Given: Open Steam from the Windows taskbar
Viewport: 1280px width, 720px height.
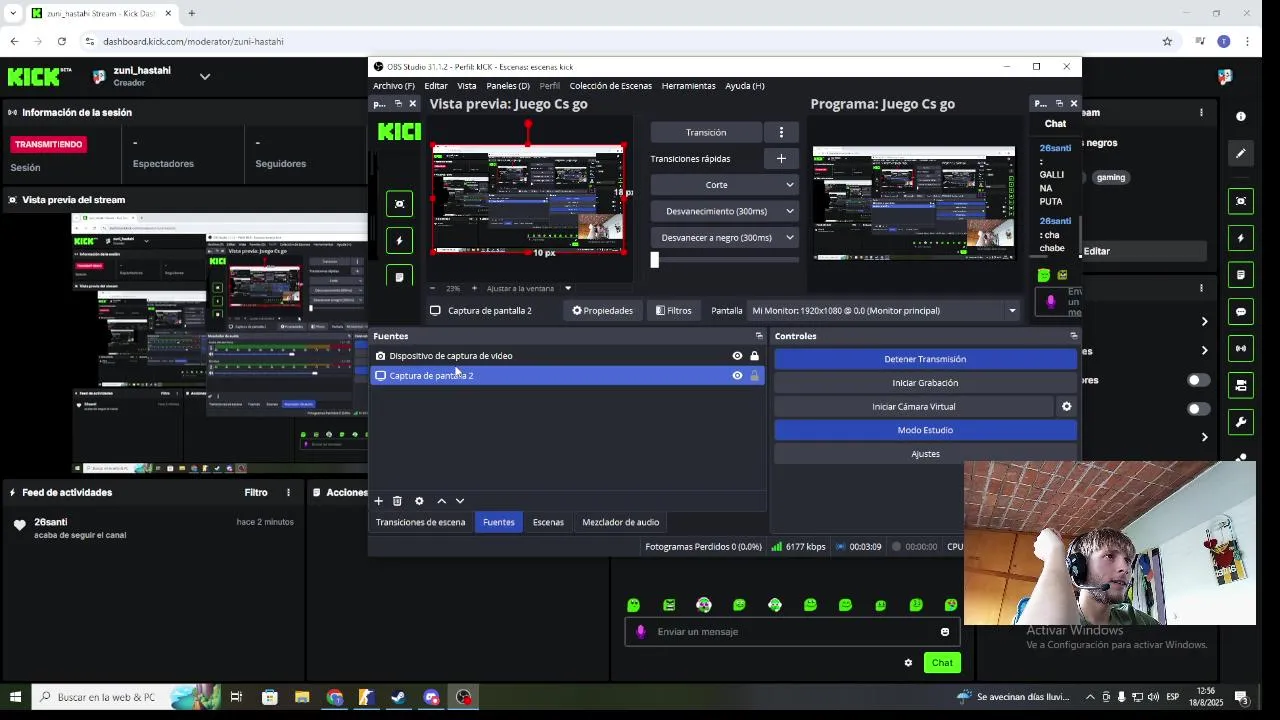Looking at the screenshot, I should (x=398, y=697).
